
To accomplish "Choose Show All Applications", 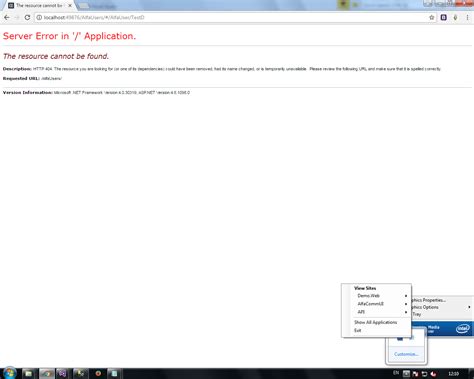I will 376,322.
